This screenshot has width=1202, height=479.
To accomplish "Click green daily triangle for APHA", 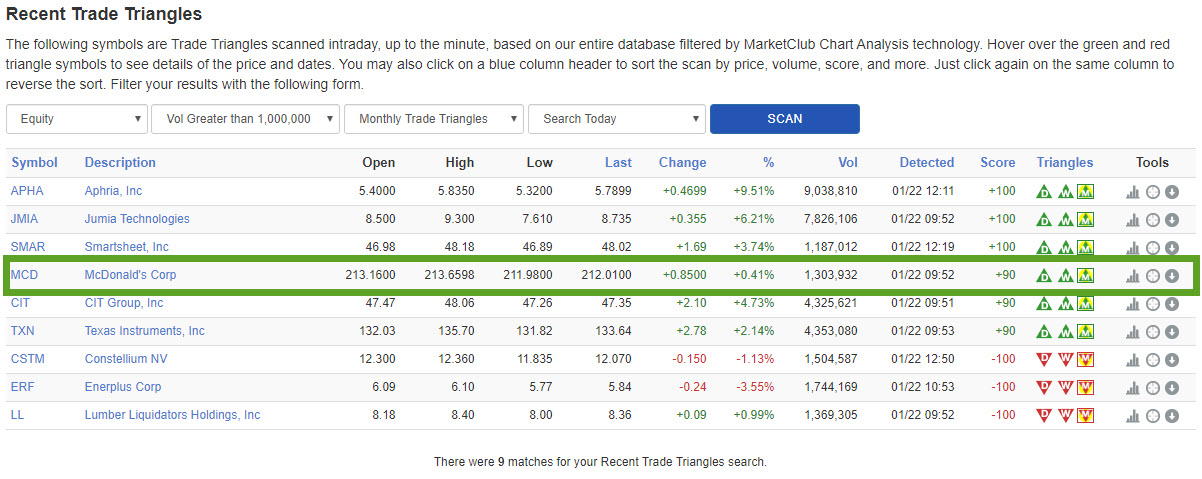I will point(1044,192).
